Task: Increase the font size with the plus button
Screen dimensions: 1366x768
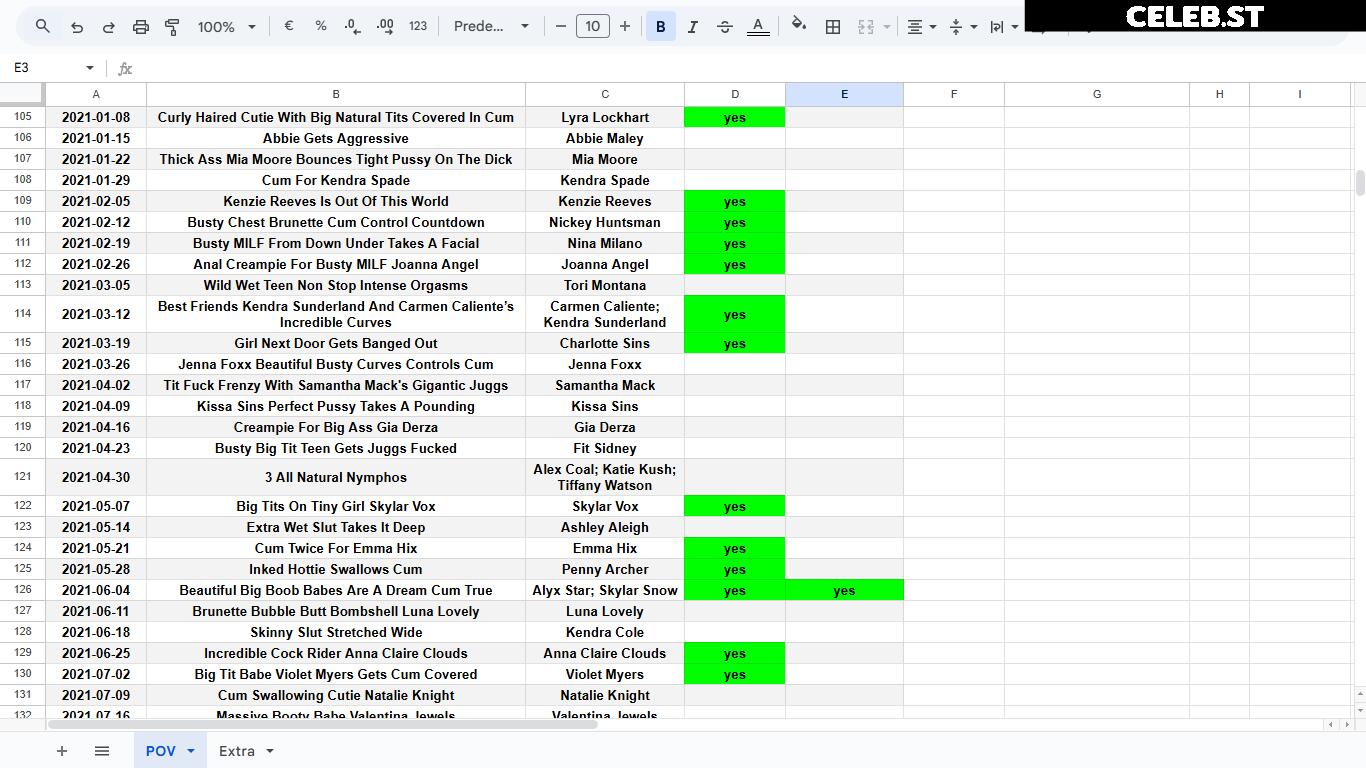Action: [625, 27]
